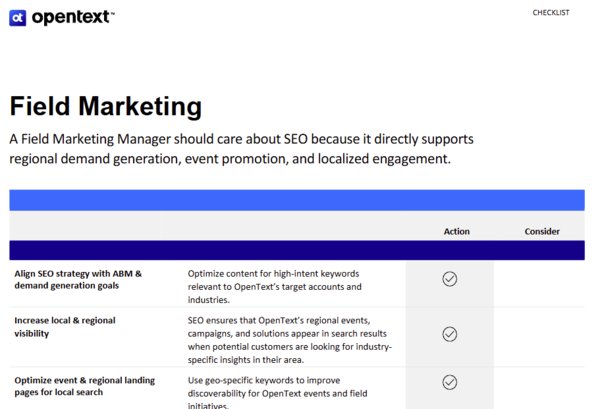This screenshot has height=409, width=600.
Task: Toggle Action checkmark for Increase local visibility
Action: tap(450, 334)
